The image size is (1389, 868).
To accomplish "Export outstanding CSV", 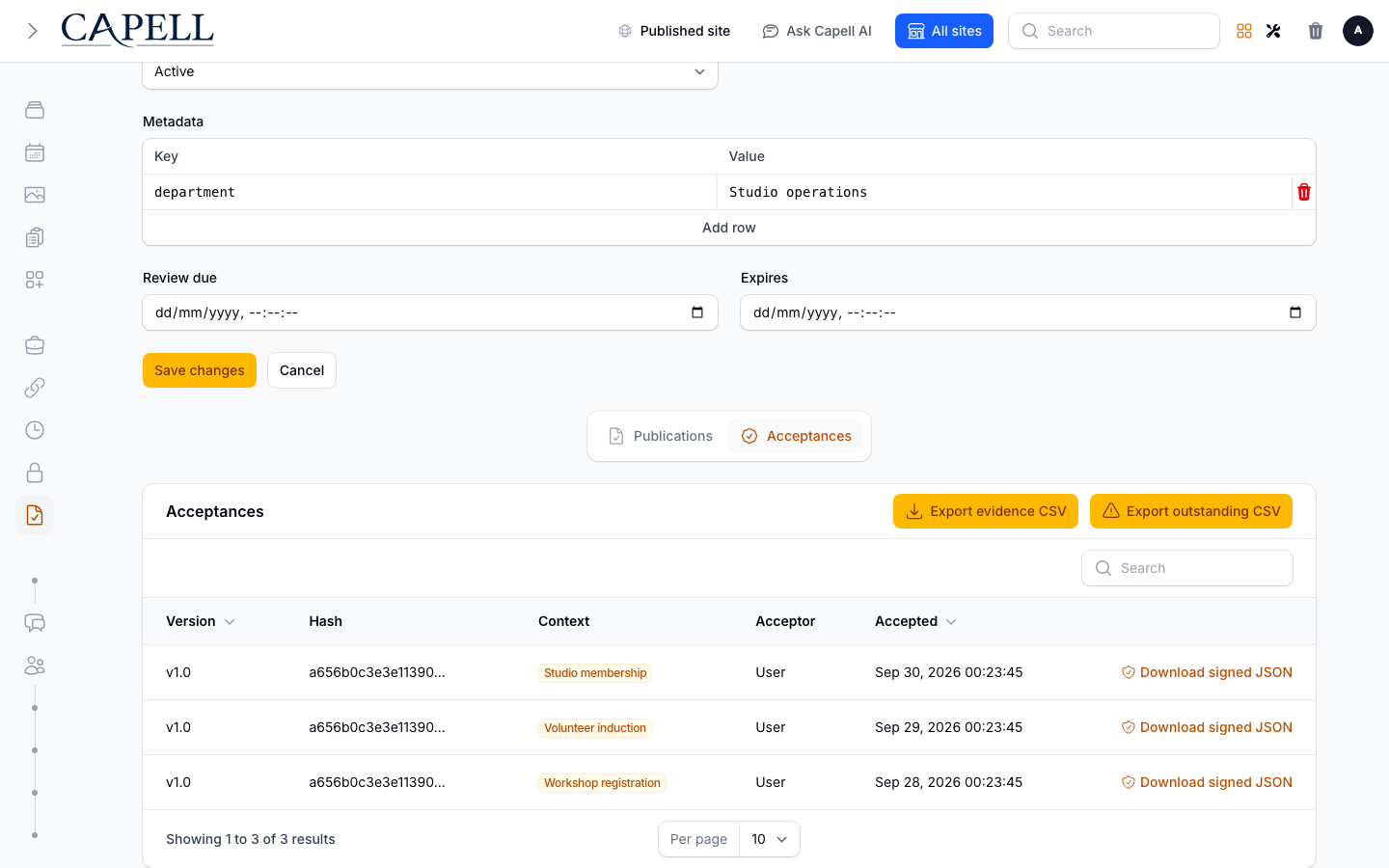I will (1191, 511).
